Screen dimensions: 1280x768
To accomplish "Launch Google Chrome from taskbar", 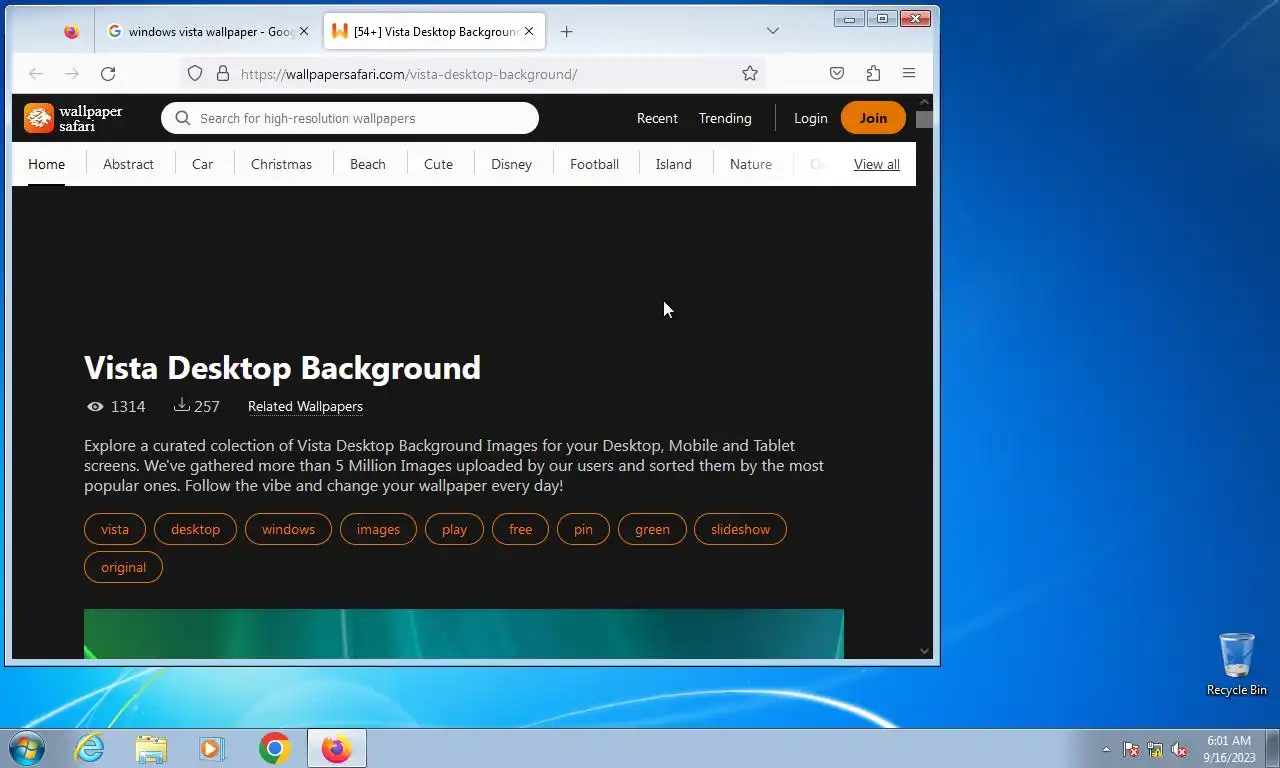I will pyautogui.click(x=274, y=748).
